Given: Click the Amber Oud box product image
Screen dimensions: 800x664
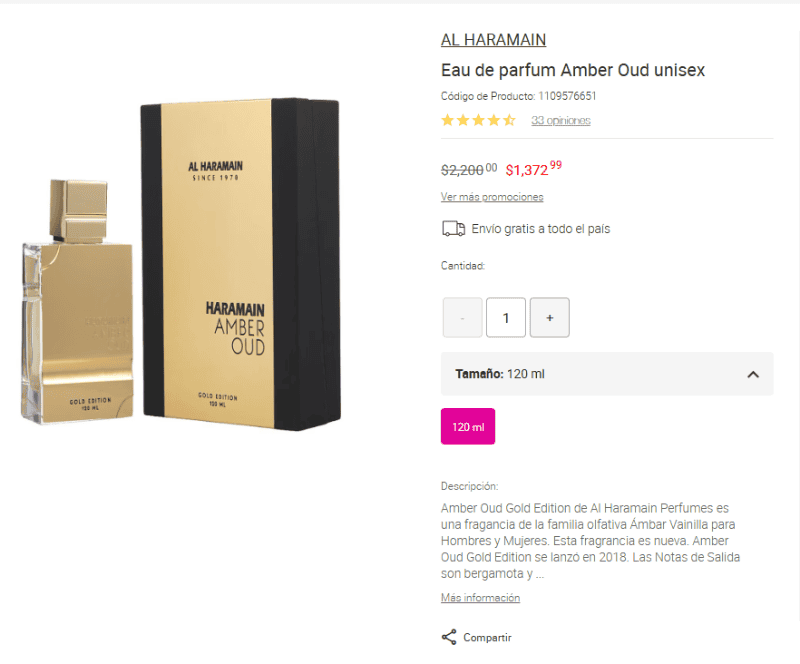Looking at the screenshot, I should 240,264.
